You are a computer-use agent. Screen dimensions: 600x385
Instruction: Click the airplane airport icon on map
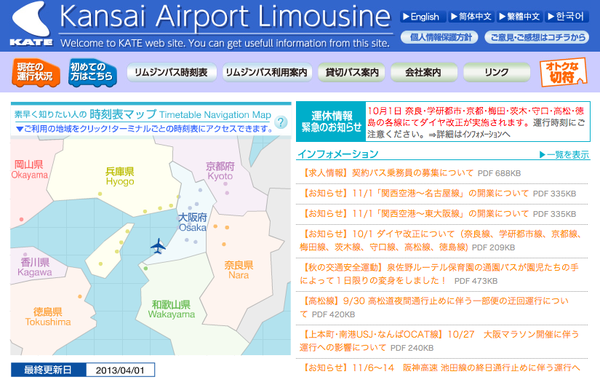pos(158,246)
